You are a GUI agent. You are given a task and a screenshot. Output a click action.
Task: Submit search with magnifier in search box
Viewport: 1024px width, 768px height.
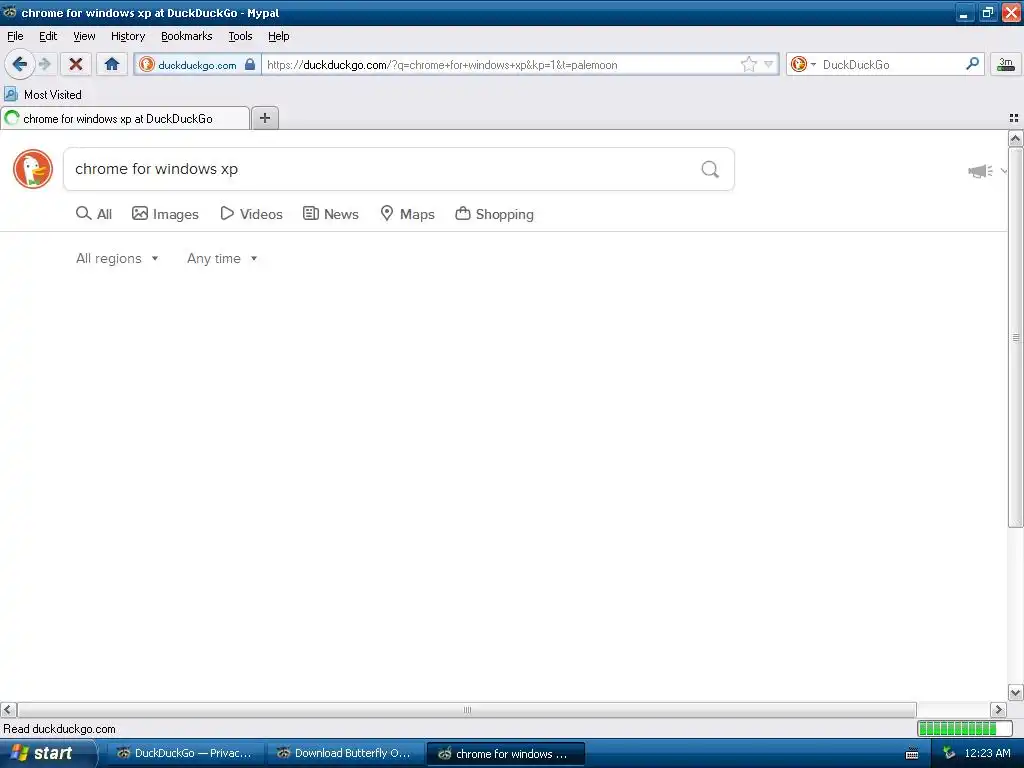click(x=710, y=169)
